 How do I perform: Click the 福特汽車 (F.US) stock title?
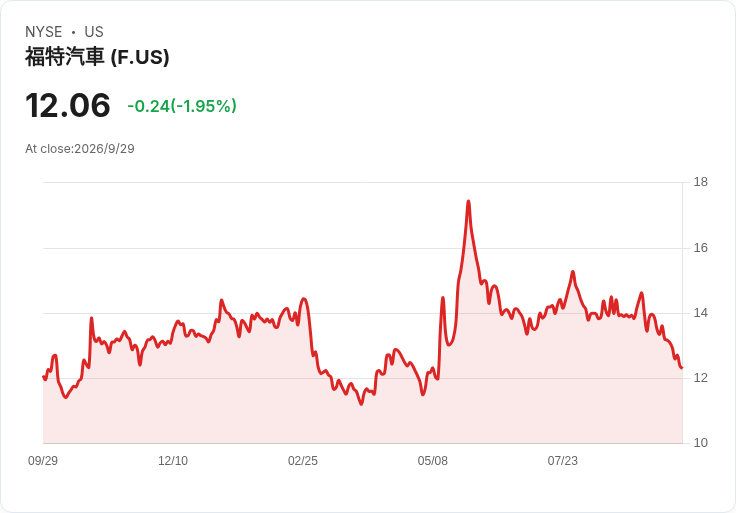point(97,57)
